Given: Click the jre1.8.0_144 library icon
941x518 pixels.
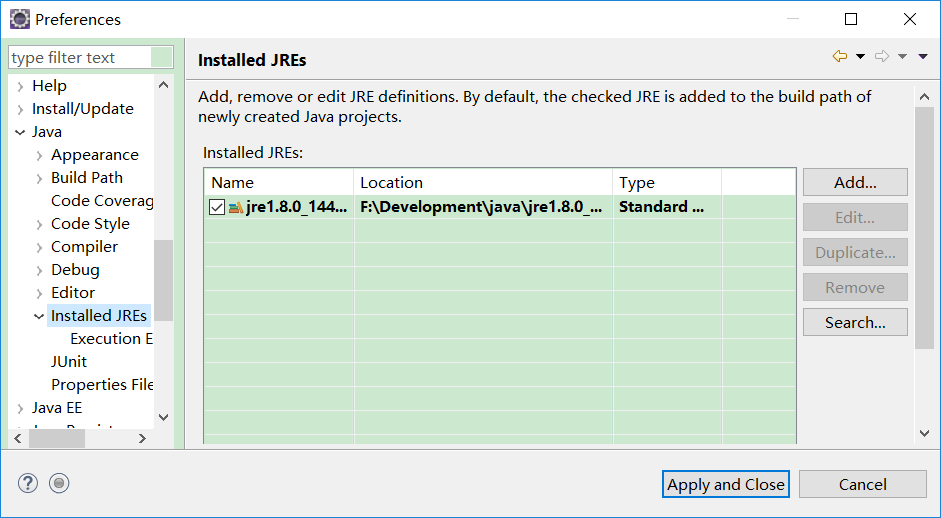Looking at the screenshot, I should pos(236,208).
